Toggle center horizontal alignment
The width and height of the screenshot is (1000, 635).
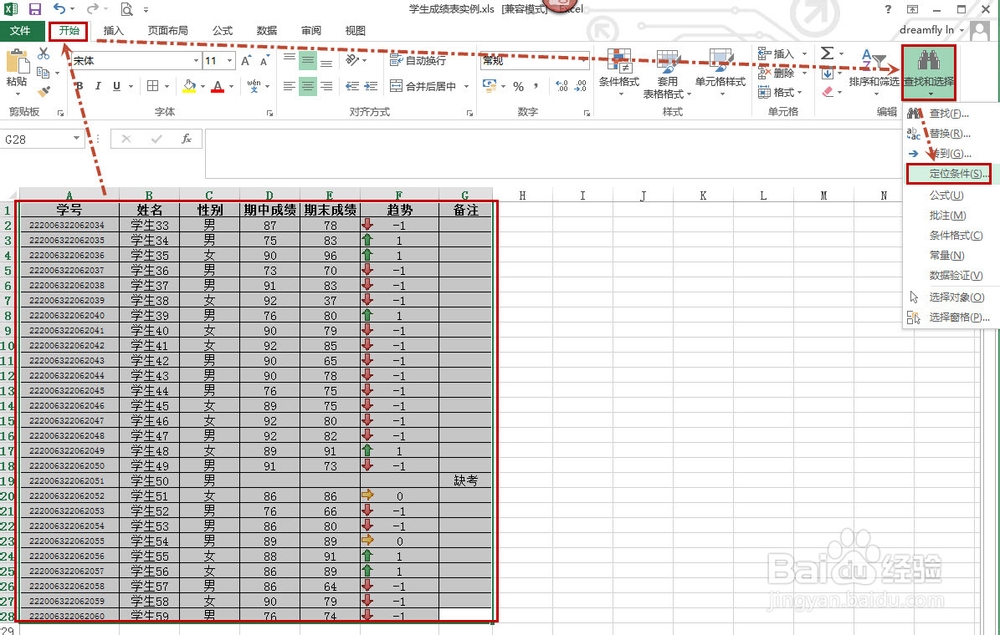(308, 86)
